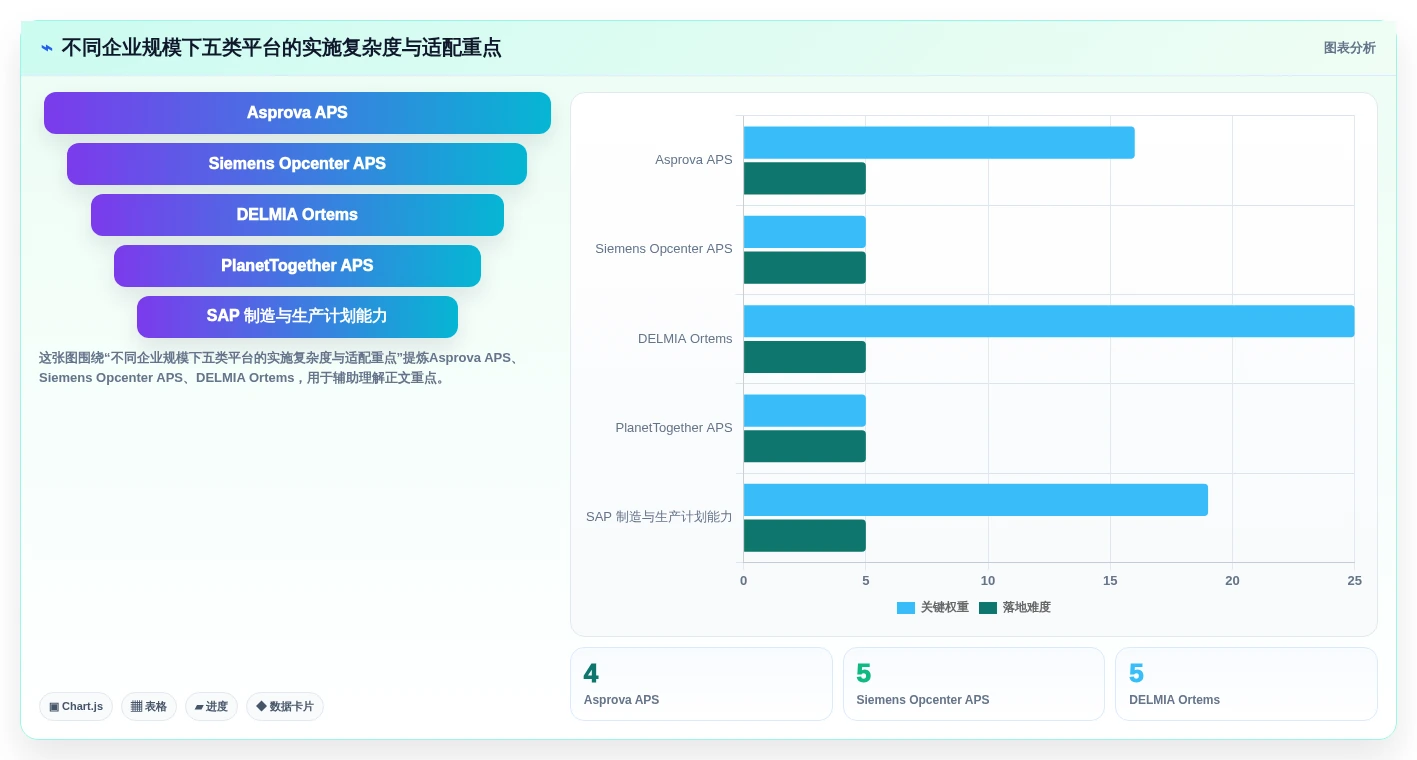
Task: Click the x-axis tick value 15
Action: tap(1110, 581)
